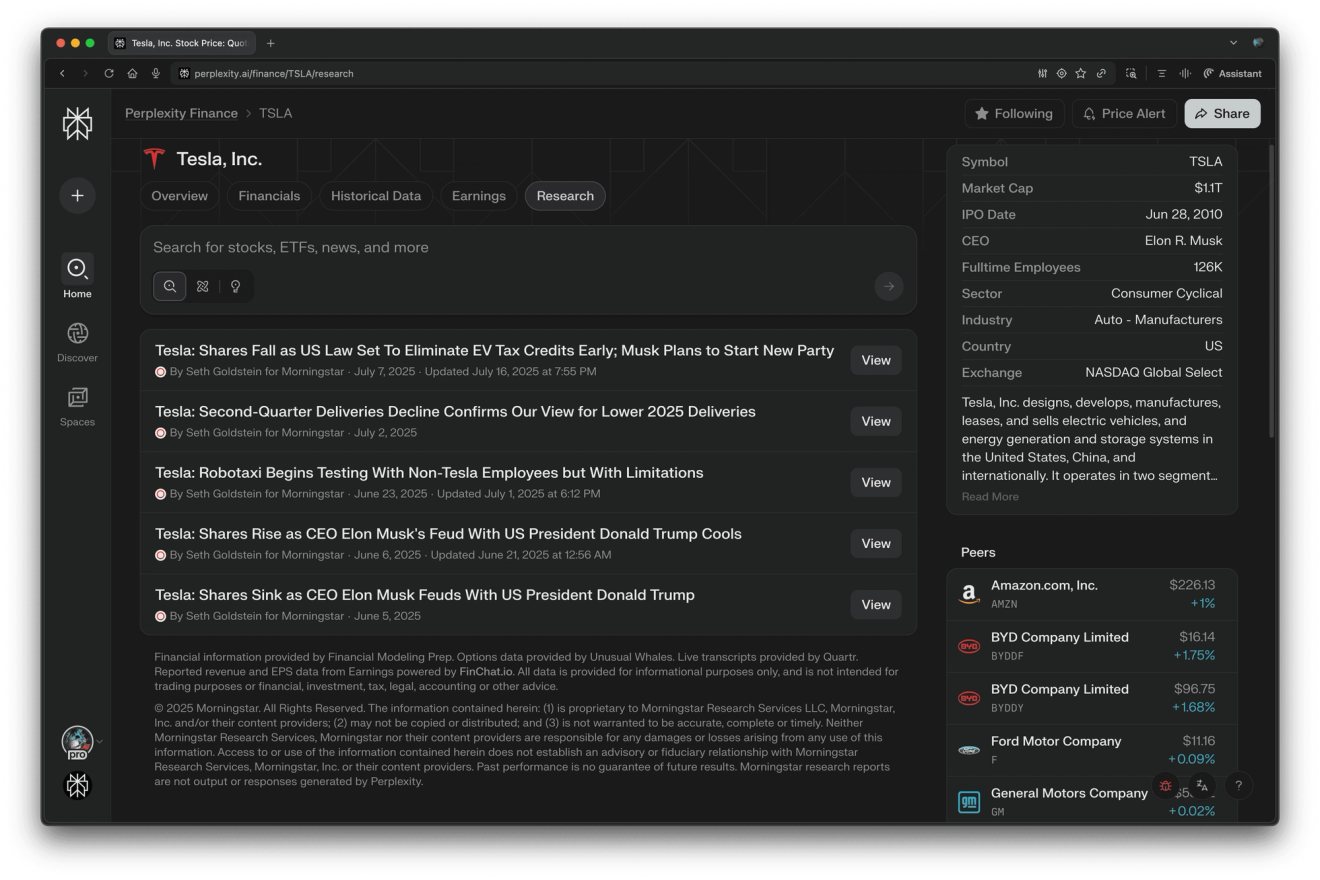
Task: Bookmark page with star icon in address bar
Action: [x=1081, y=73]
